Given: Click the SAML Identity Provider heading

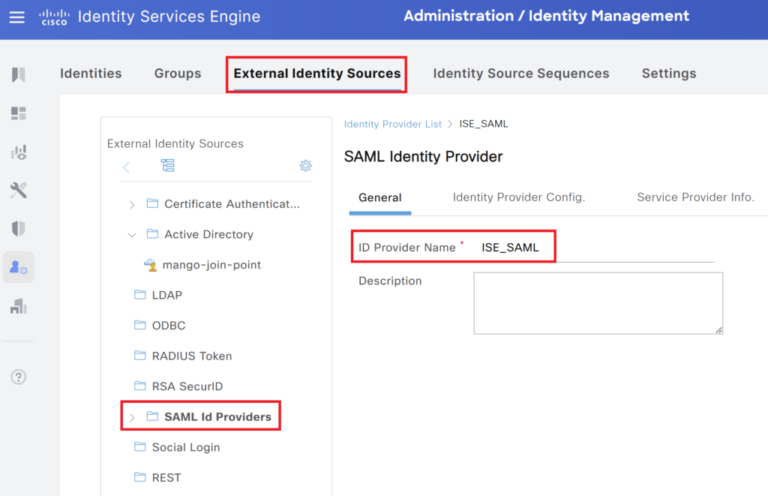Looking at the screenshot, I should (423, 157).
